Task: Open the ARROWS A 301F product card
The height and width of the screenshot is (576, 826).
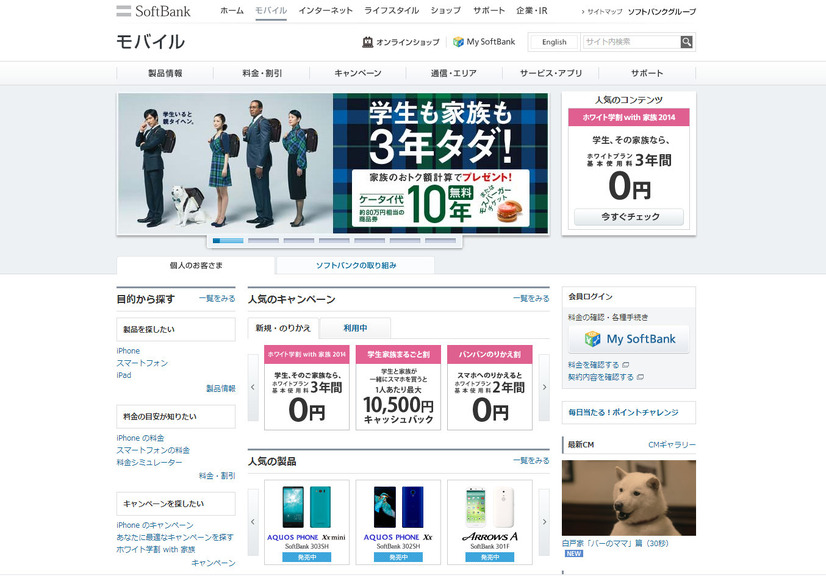Action: [x=490, y=522]
